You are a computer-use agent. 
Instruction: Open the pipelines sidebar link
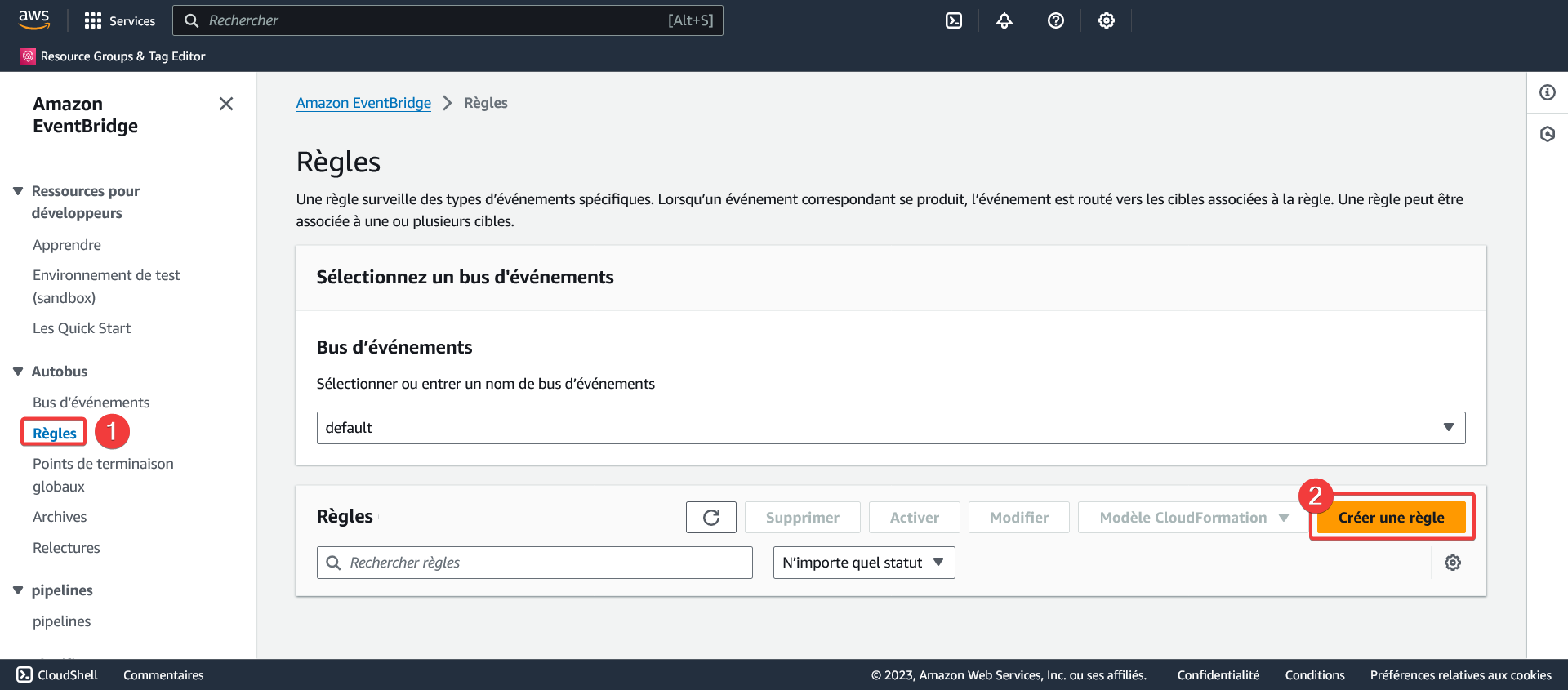click(x=62, y=621)
